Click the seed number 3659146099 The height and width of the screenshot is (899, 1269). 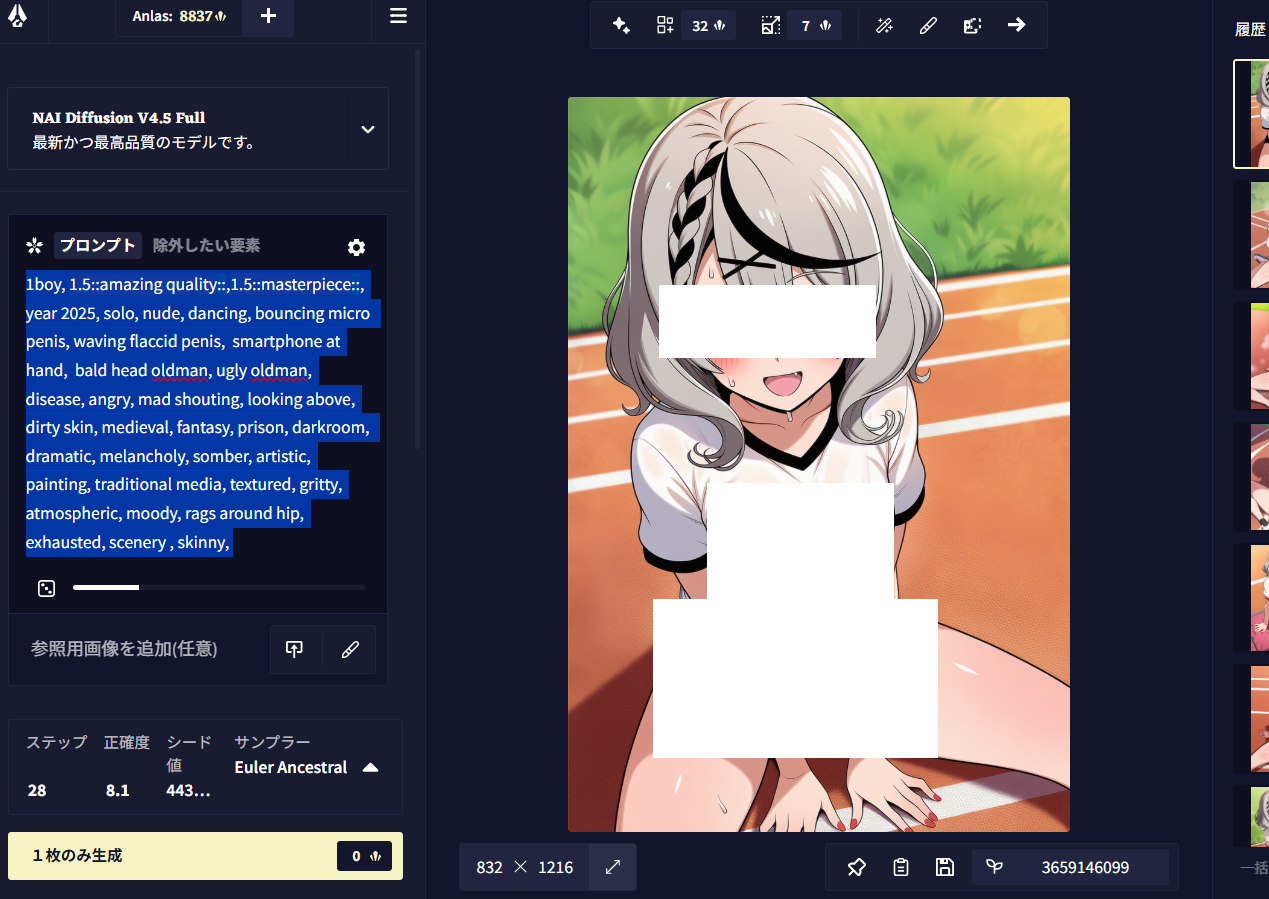pos(1085,867)
